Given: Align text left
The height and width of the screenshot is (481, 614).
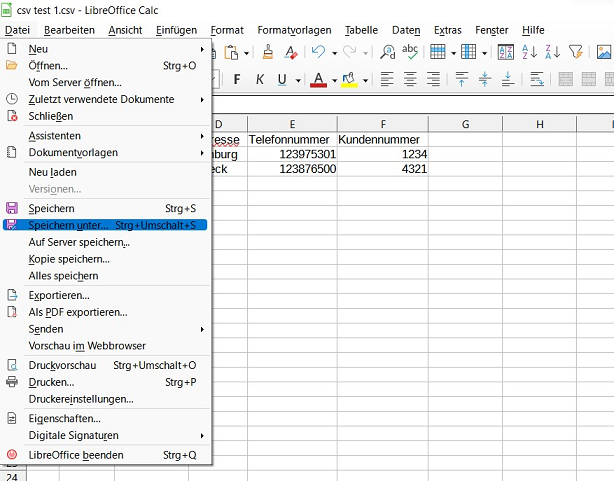Looking at the screenshot, I should [387, 79].
